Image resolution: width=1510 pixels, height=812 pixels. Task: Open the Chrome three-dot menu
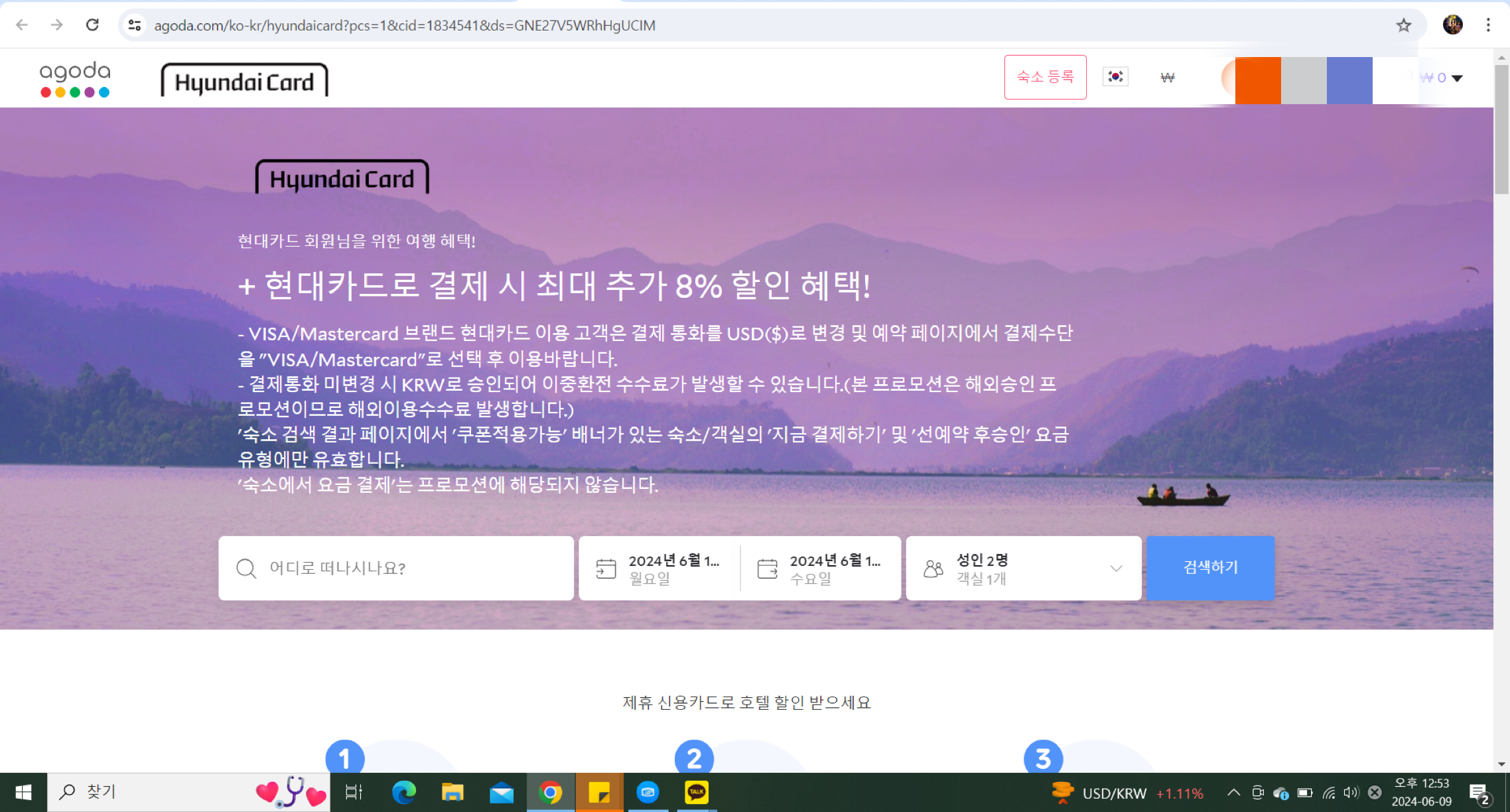coord(1488,25)
